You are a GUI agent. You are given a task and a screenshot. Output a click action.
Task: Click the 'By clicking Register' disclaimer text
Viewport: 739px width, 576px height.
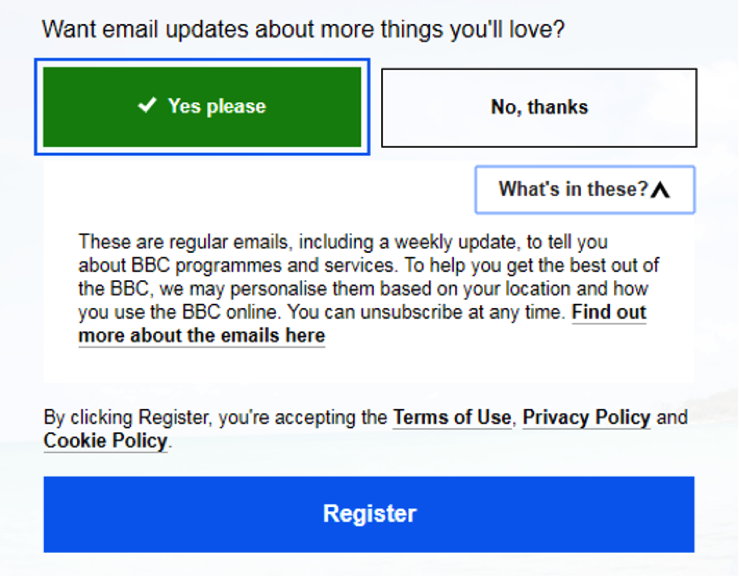[x=365, y=429]
